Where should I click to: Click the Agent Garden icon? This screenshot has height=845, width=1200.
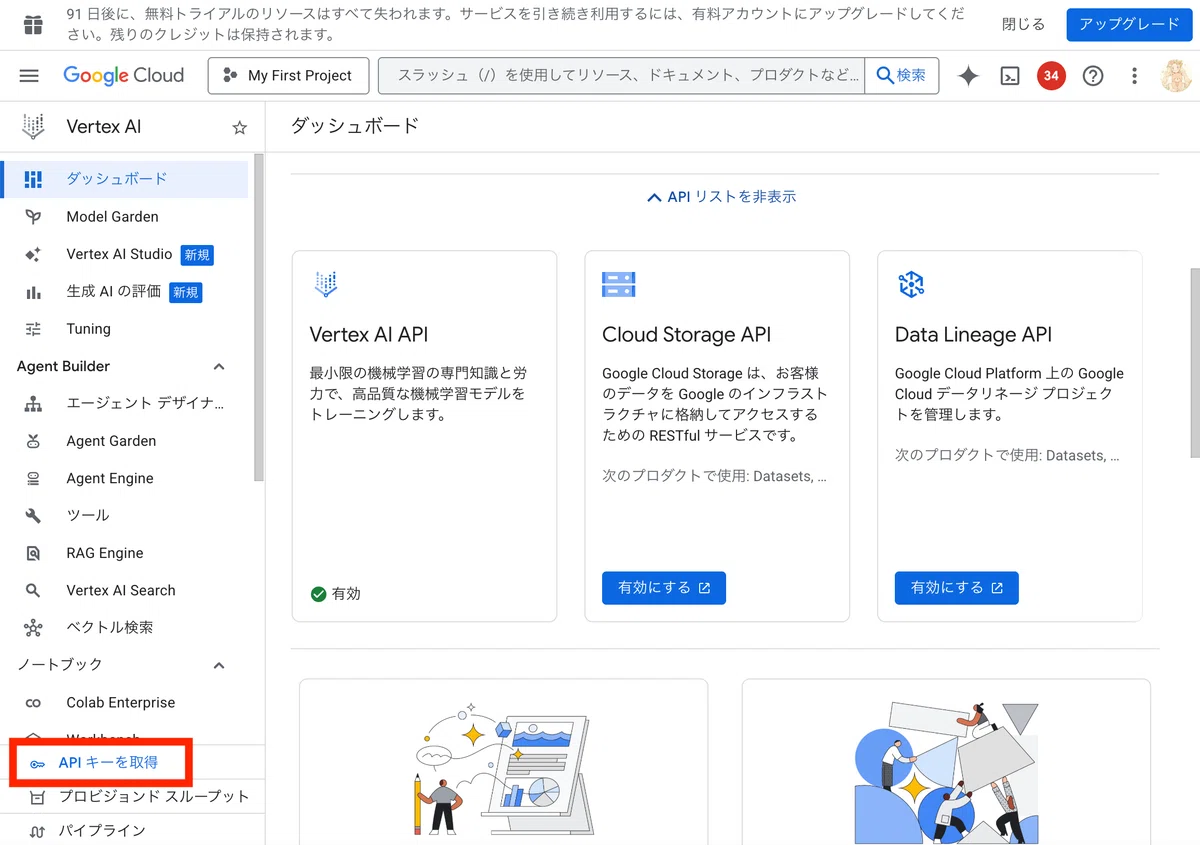click(x=33, y=441)
